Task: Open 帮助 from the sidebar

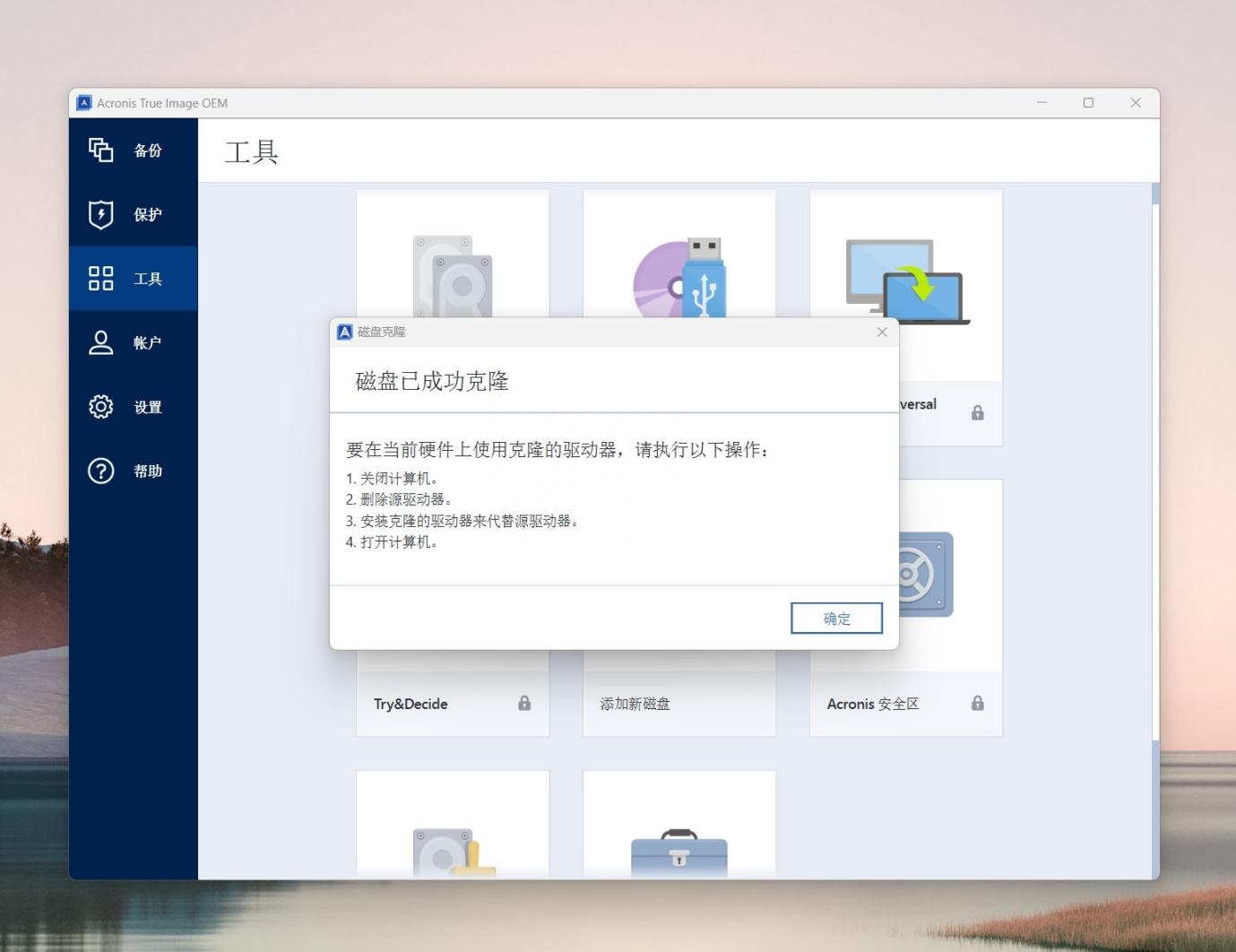Action: tap(134, 471)
